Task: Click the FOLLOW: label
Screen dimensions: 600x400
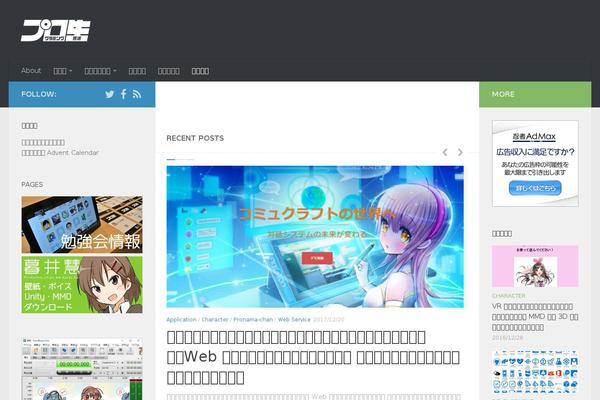Action: tap(39, 94)
